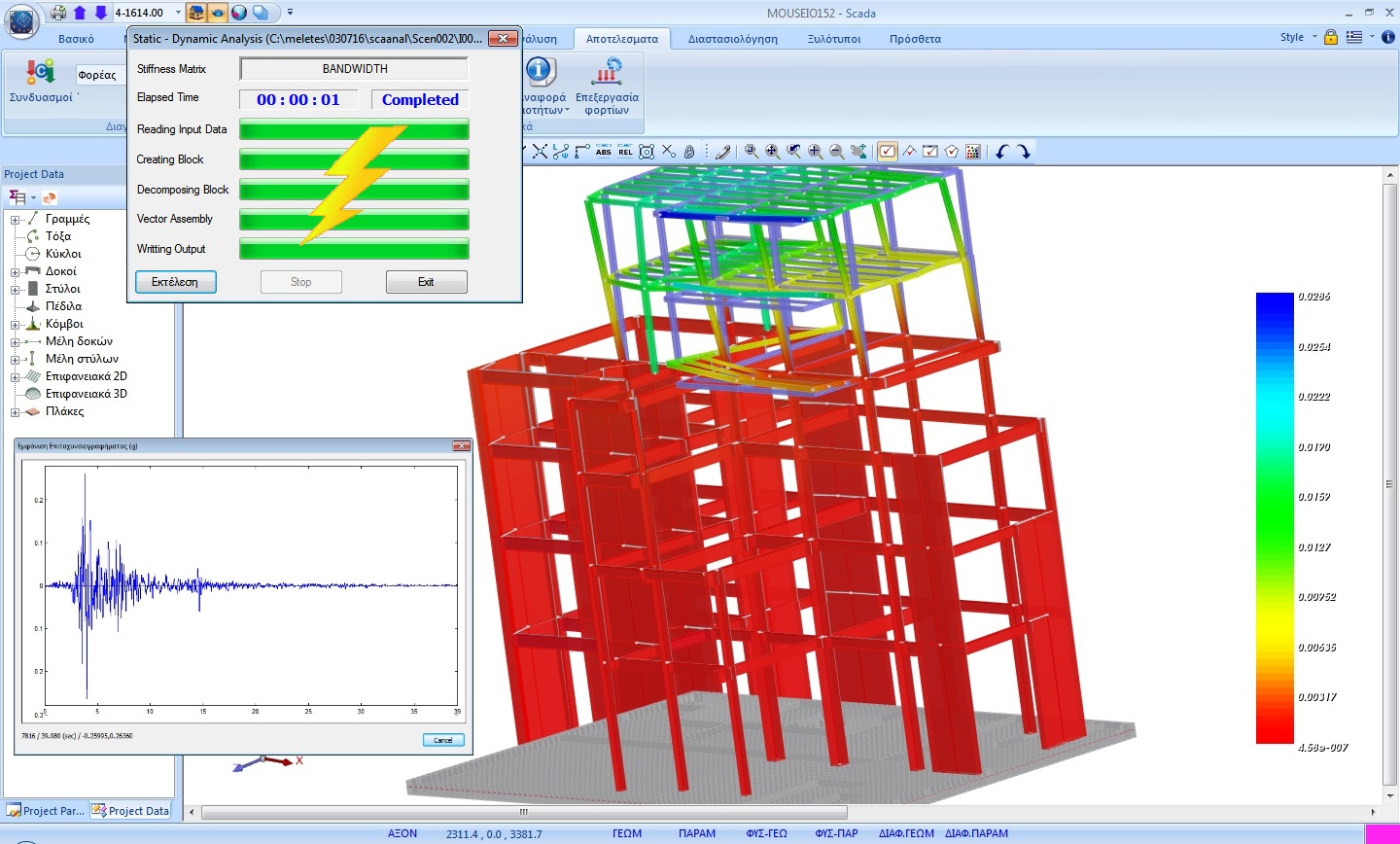Open the quick access toolbar customize arrow
The image size is (1400, 844).
pyautogui.click(x=290, y=13)
